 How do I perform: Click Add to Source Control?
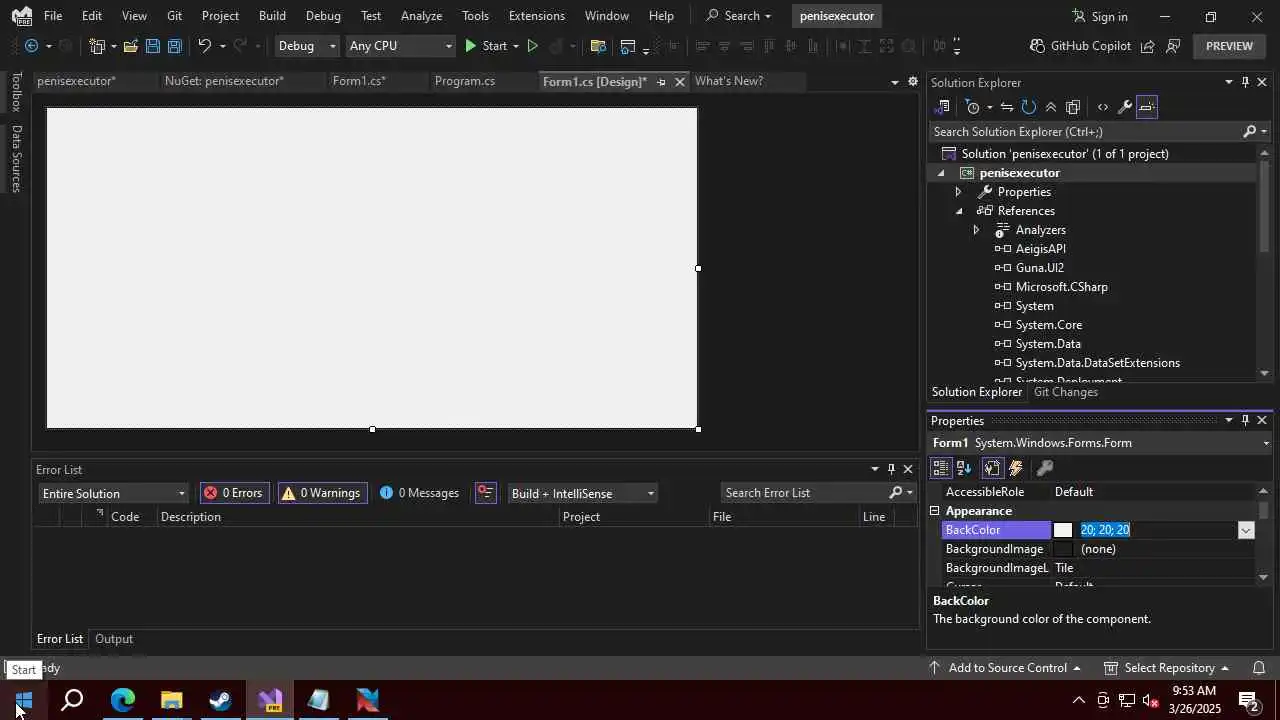(x=1005, y=668)
